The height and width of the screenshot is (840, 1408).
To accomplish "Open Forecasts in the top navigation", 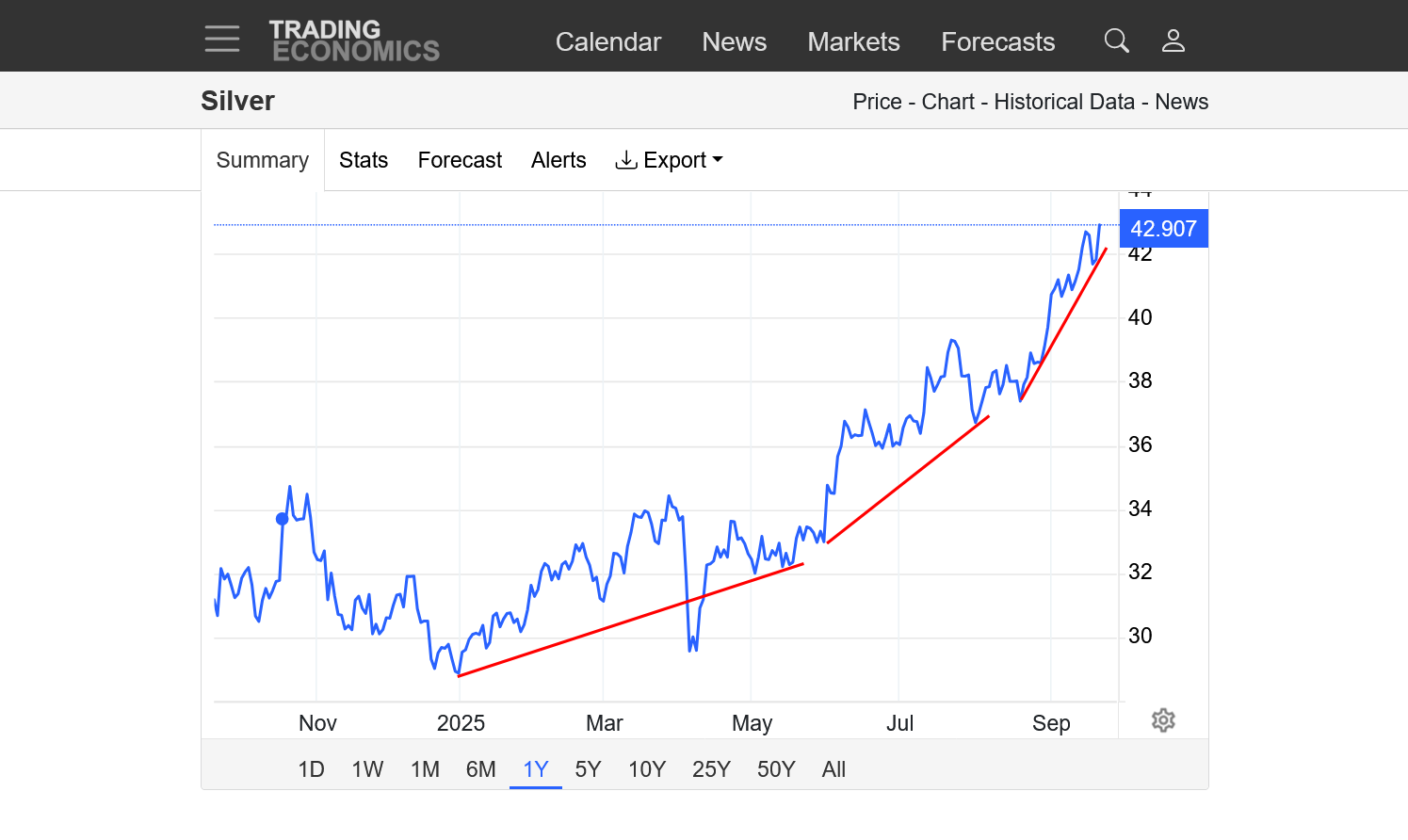I will [x=997, y=42].
